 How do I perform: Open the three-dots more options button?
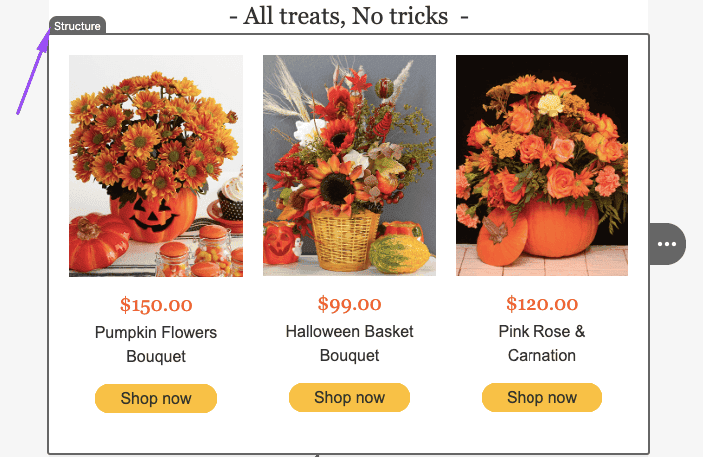667,244
